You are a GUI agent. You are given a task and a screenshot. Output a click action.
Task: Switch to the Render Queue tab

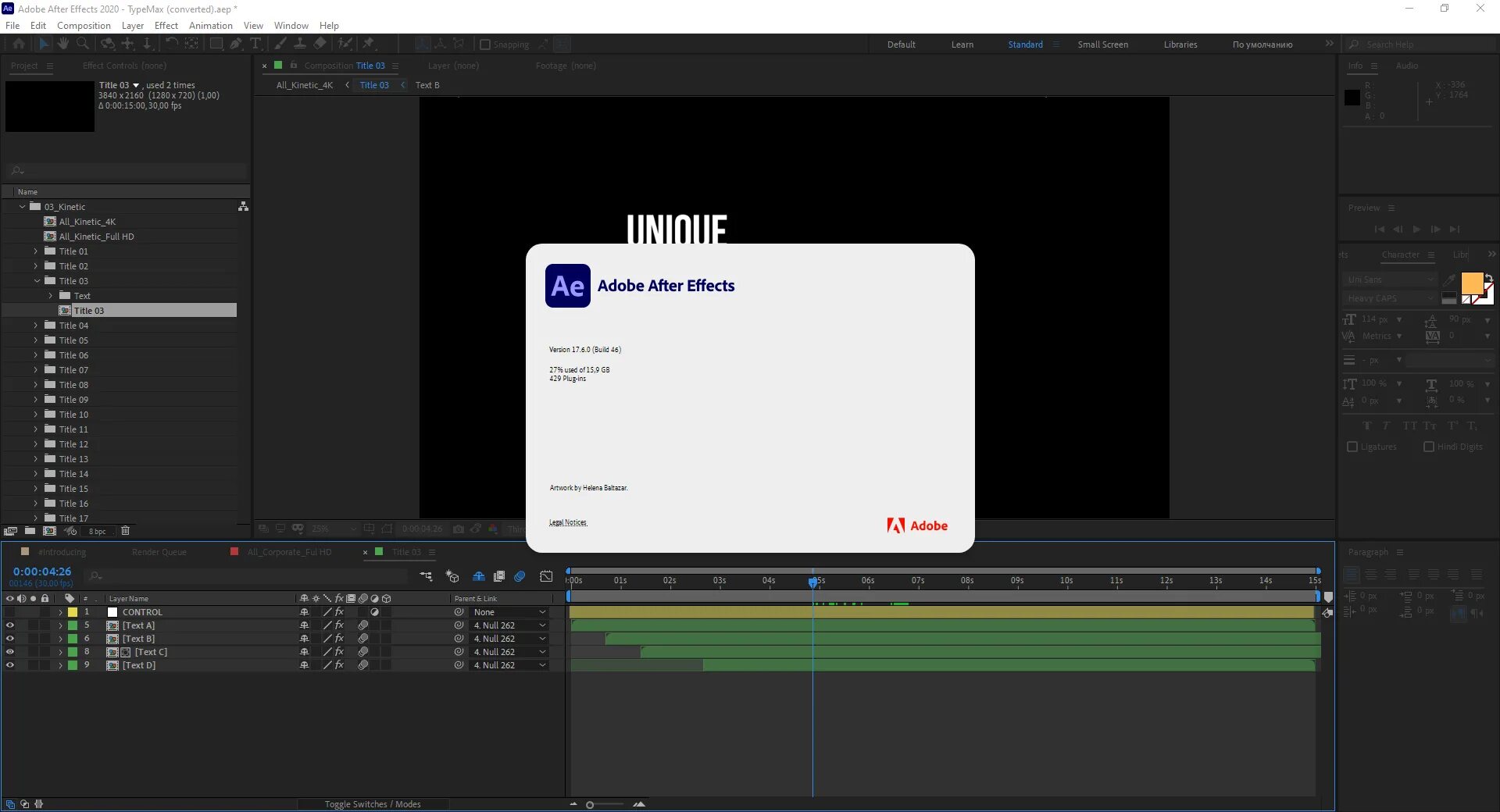[x=159, y=552]
